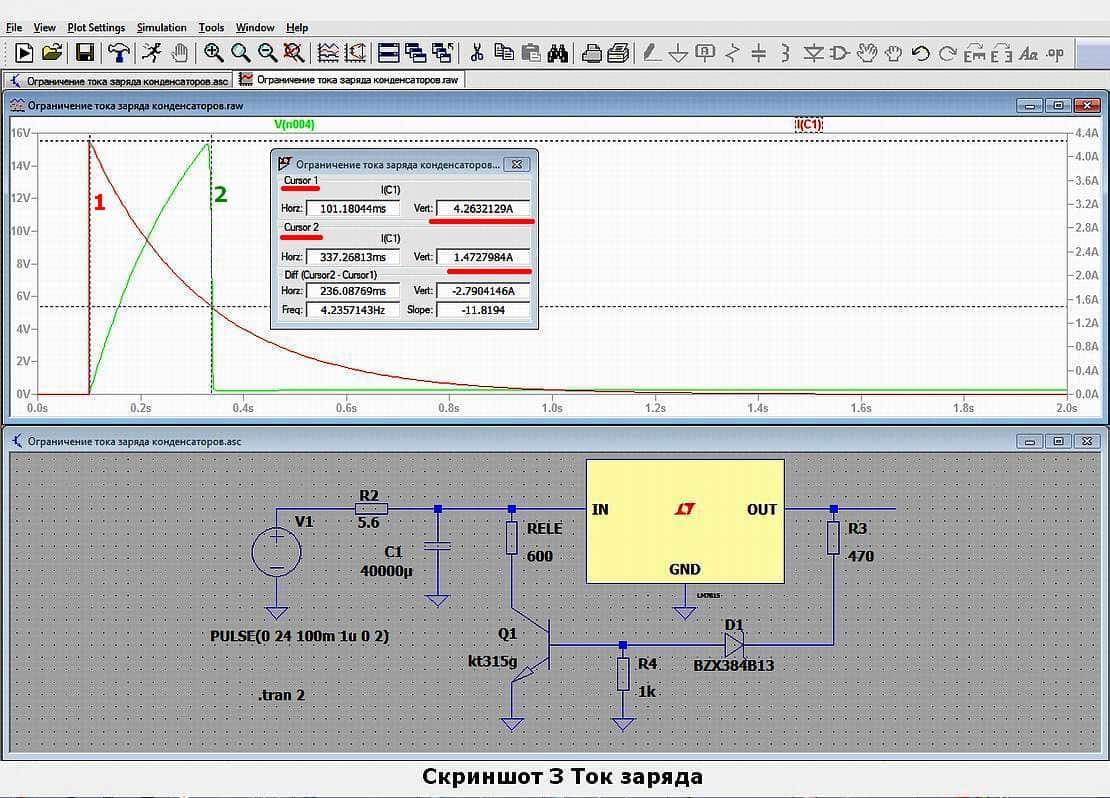The width and height of the screenshot is (1110, 798).
Task: Click the Halt simulation hand icon
Action: tap(181, 52)
